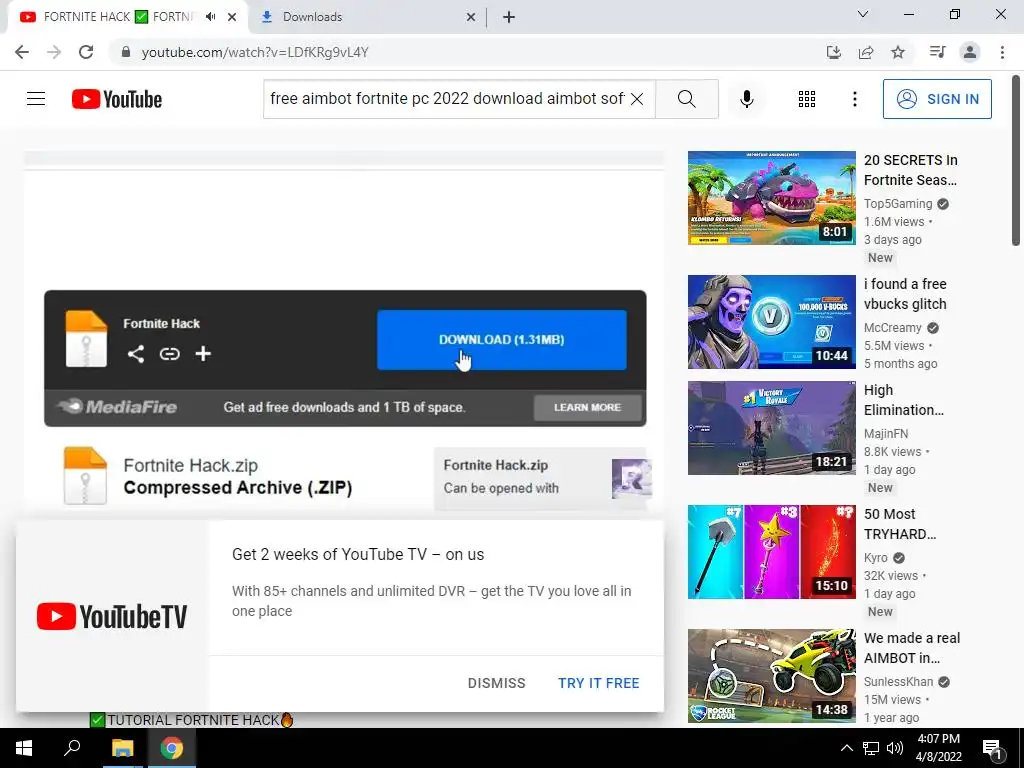Click the Top5Gaming channel name
The width and height of the screenshot is (1024, 768).
coord(898,204)
